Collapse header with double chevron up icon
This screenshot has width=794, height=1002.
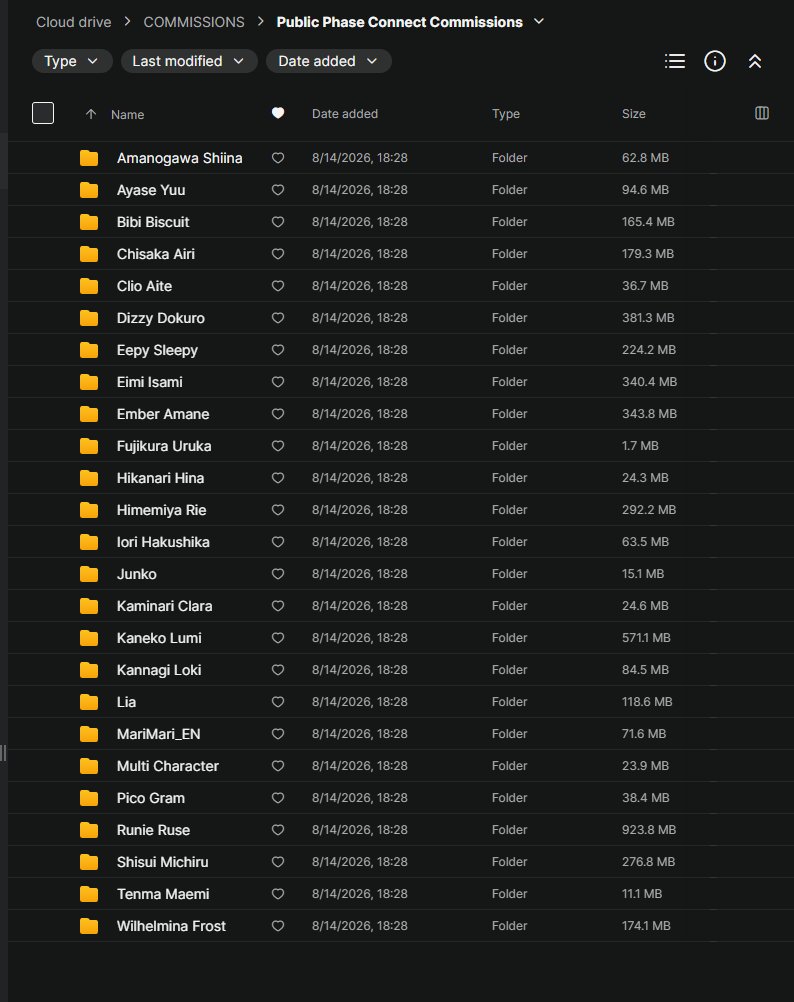pos(755,61)
